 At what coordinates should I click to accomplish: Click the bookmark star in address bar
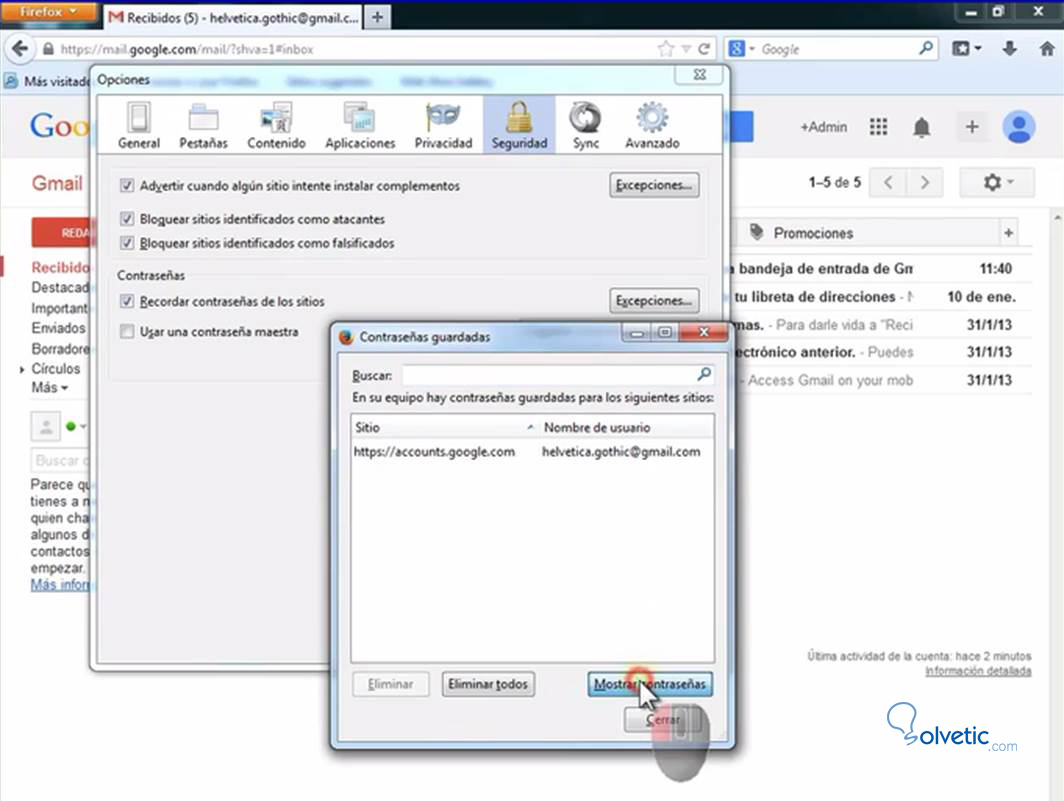point(666,49)
